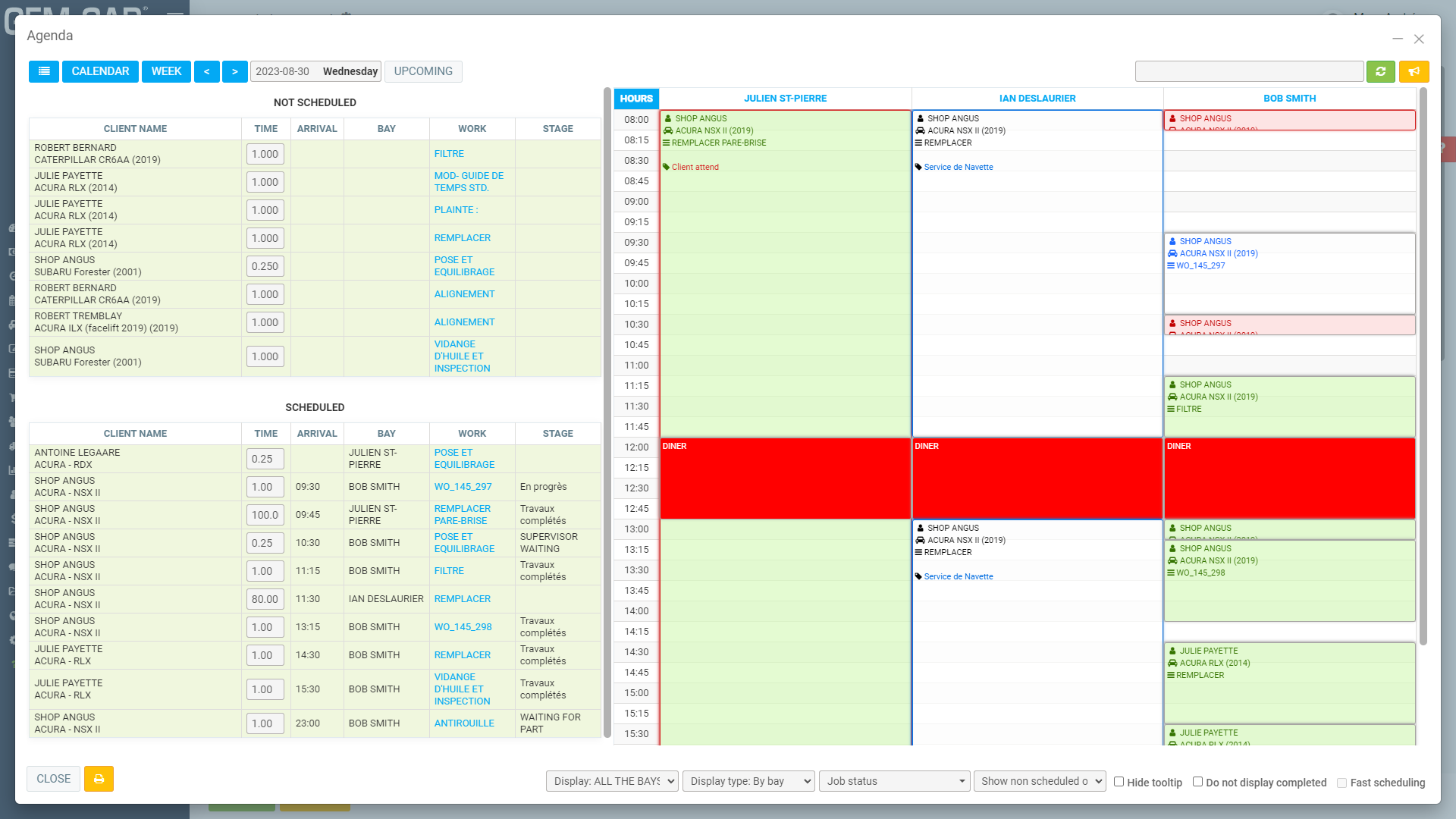
Task: Click Client attend tag in Julien column
Action: click(x=695, y=167)
